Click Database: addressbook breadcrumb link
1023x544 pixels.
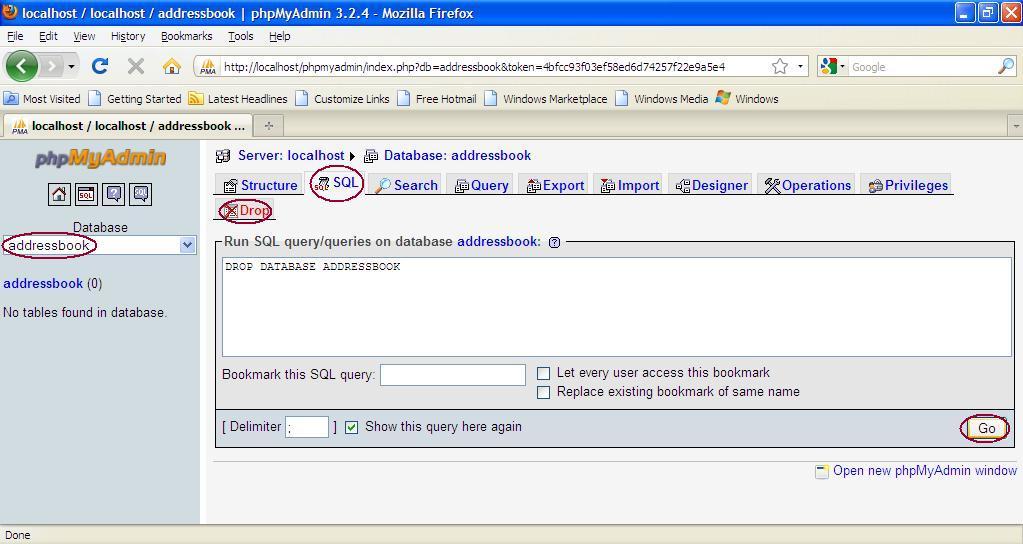[457, 156]
